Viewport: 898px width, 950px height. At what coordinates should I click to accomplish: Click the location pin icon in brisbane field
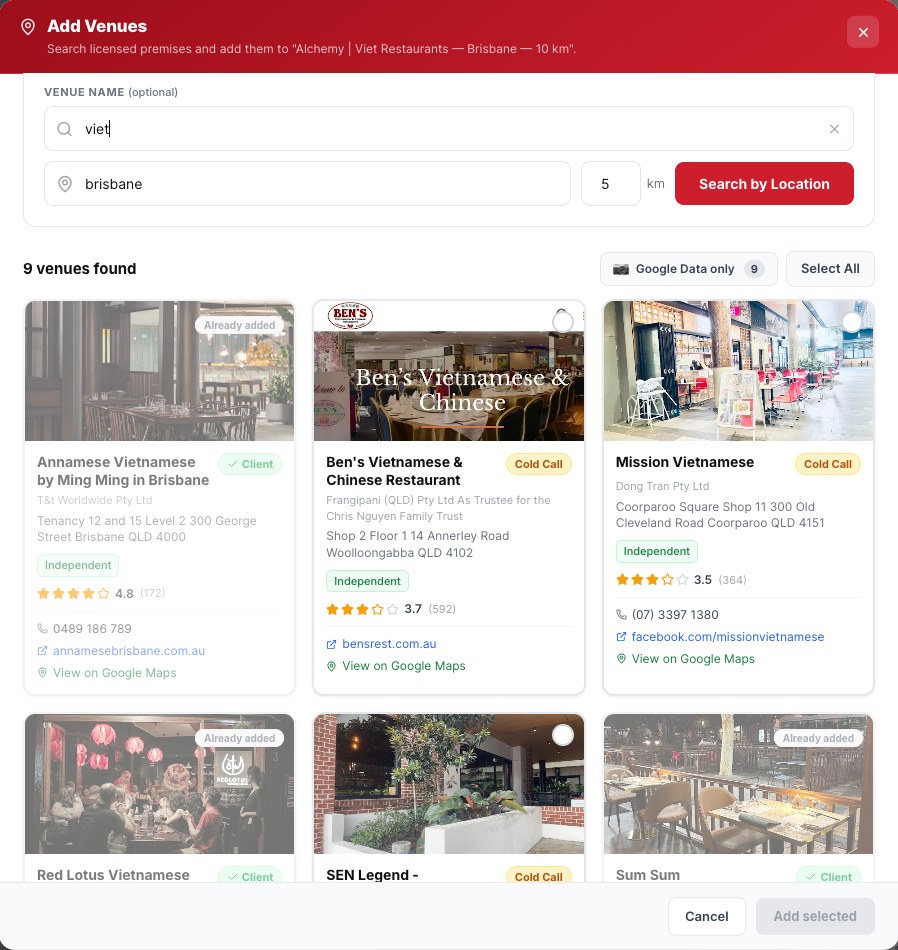[x=65, y=184]
